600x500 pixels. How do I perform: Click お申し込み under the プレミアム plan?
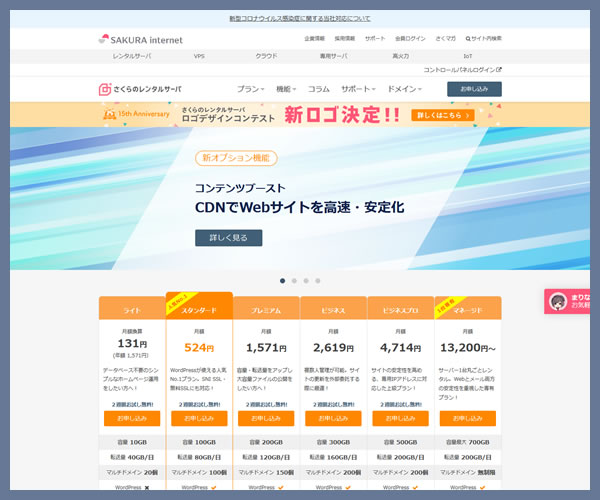click(x=266, y=418)
